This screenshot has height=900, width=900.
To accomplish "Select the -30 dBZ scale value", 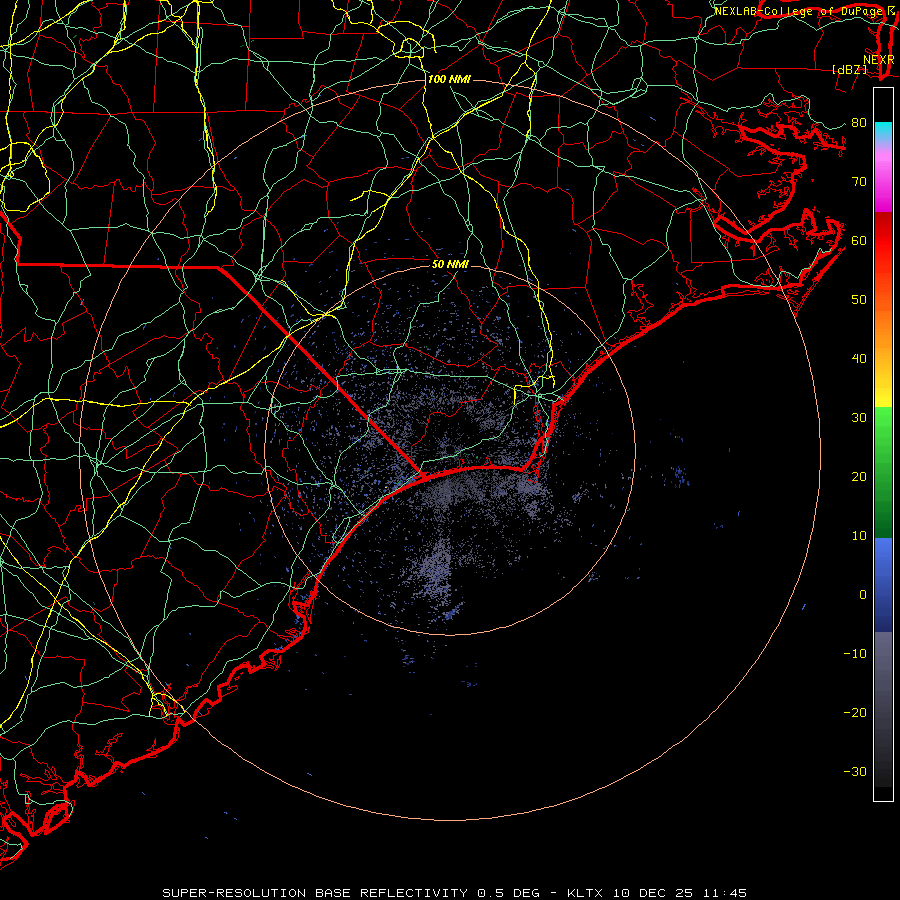I will pos(855,772).
